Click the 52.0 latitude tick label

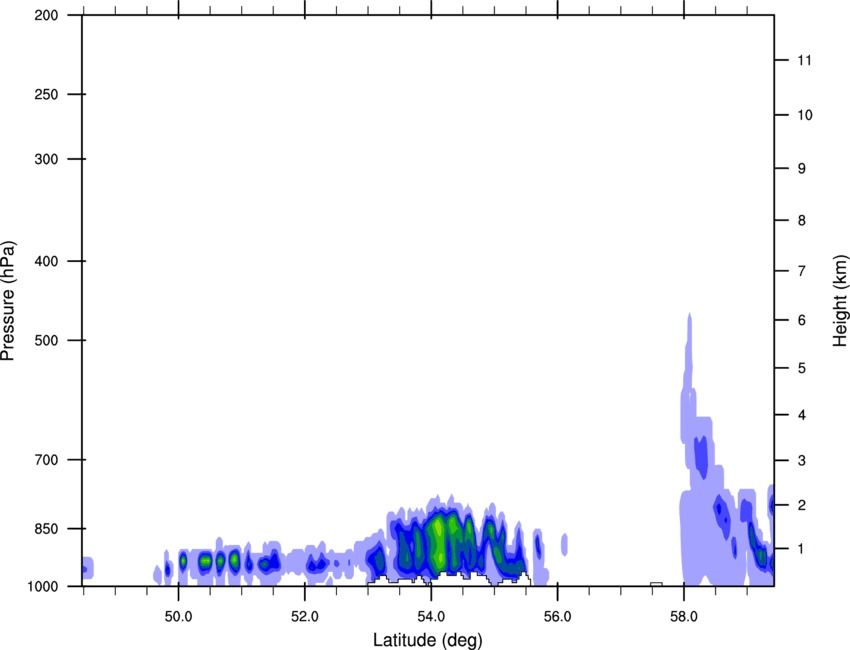coord(305,617)
